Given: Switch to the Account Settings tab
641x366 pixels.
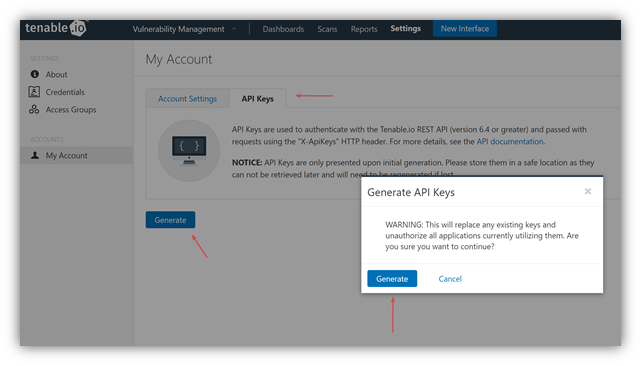Looking at the screenshot, I should pyautogui.click(x=188, y=99).
